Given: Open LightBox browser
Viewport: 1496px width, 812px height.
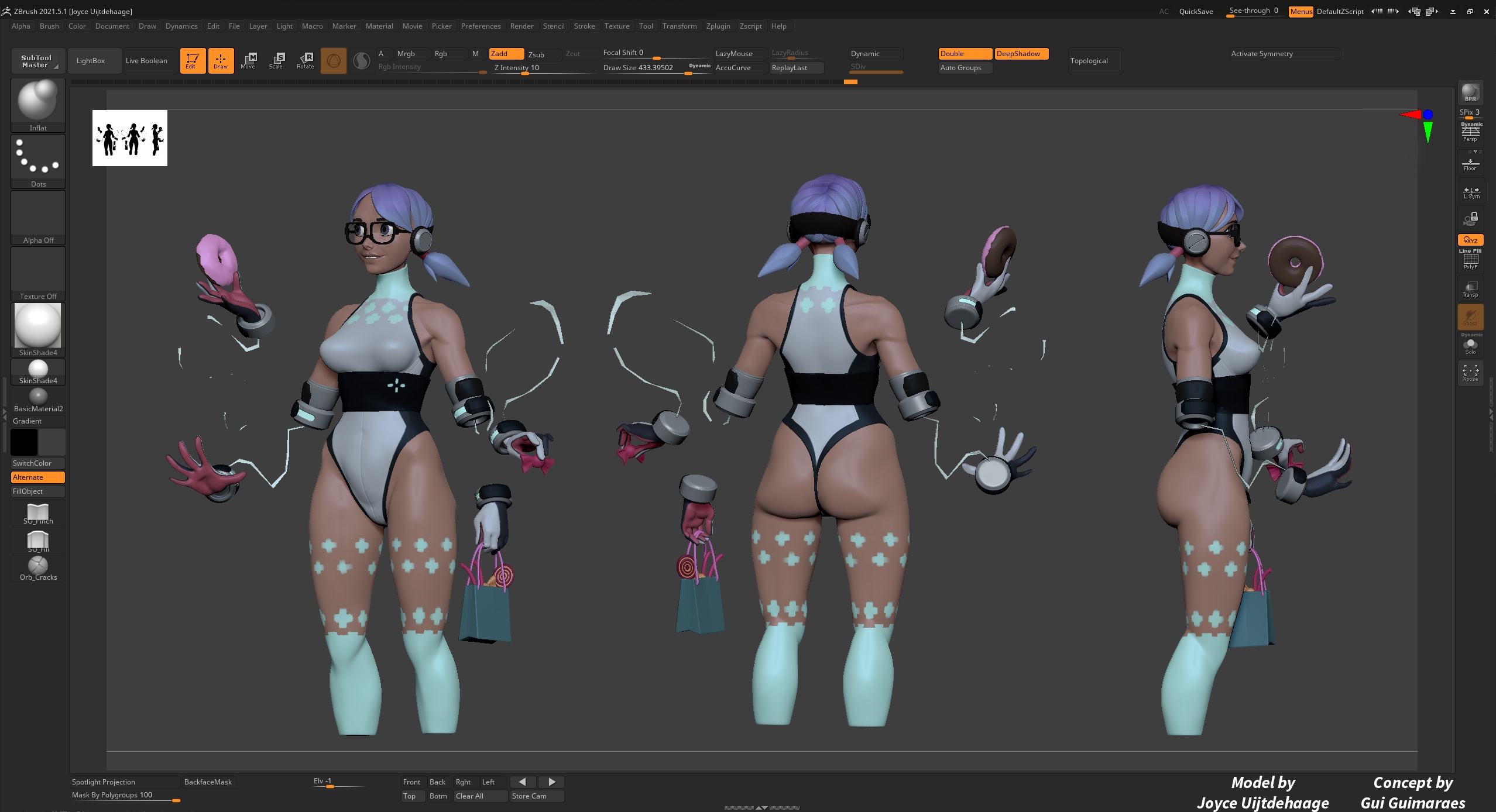Looking at the screenshot, I should [x=94, y=61].
